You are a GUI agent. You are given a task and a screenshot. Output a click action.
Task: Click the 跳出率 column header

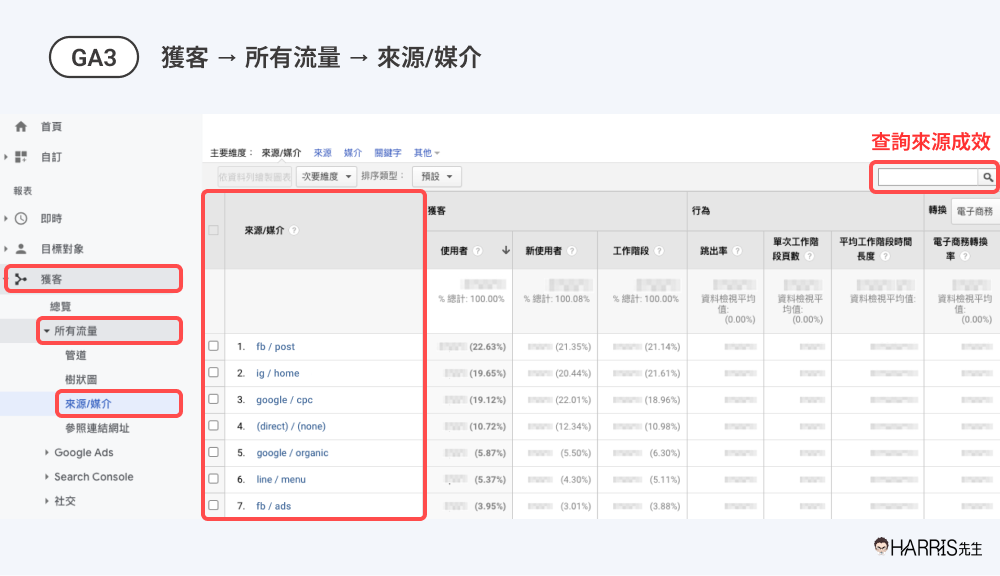coord(714,251)
